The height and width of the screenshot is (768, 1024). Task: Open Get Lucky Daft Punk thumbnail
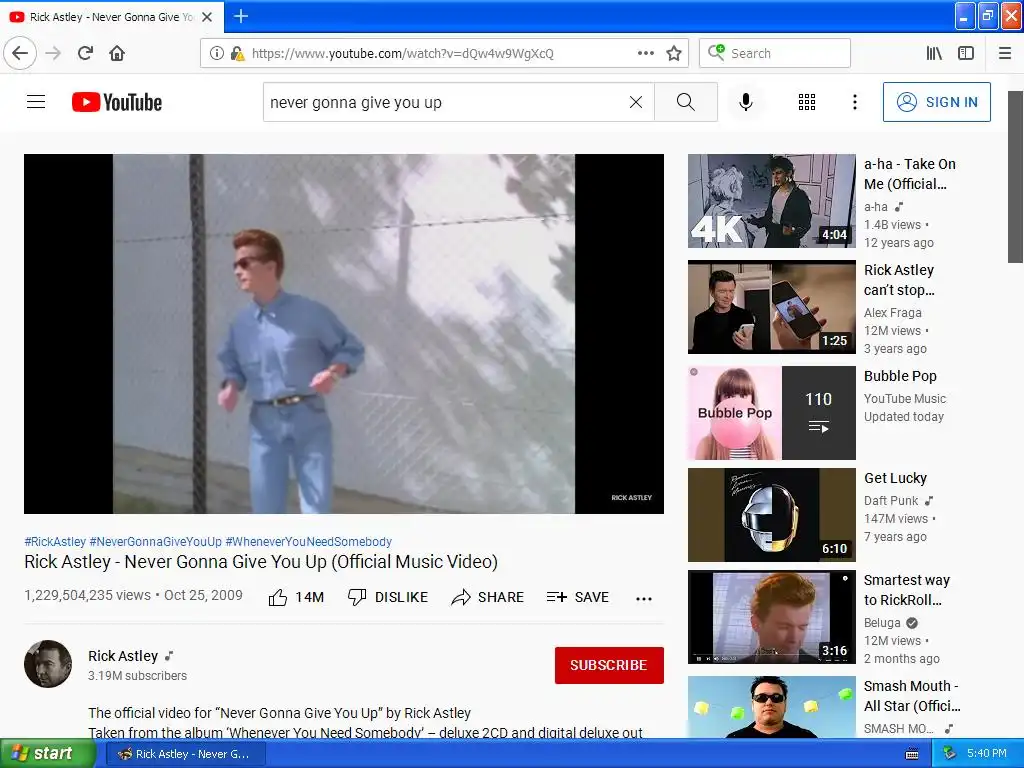coord(771,515)
